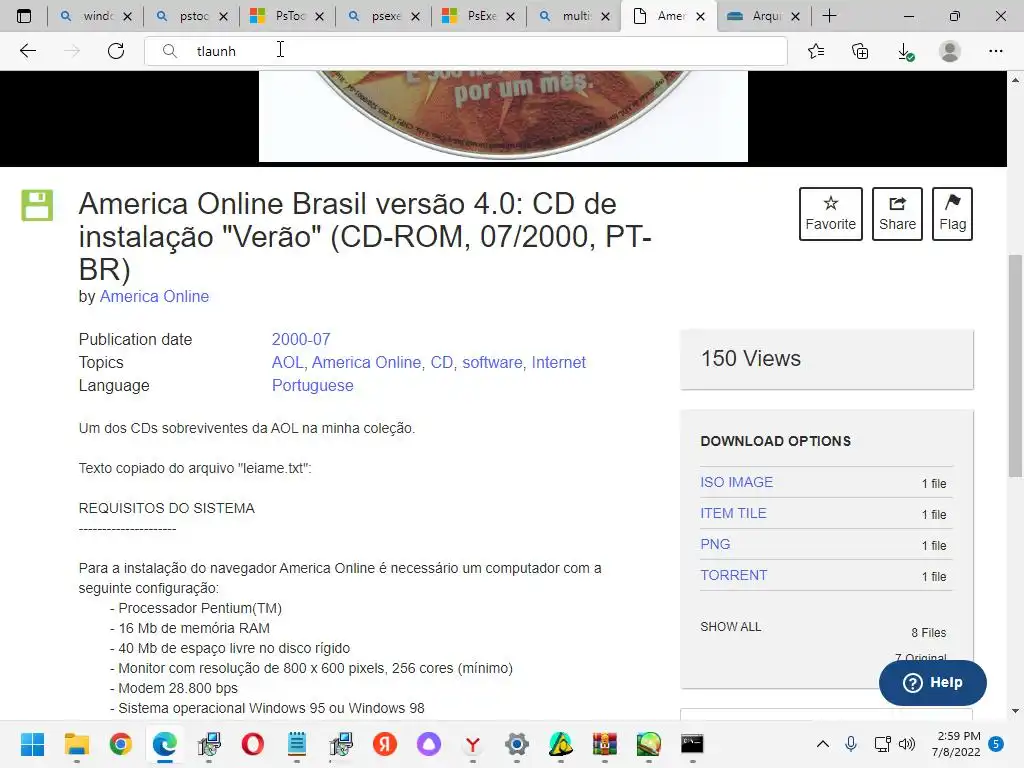Show hidden system tray icons
Viewport: 1024px width, 768px height.
[x=823, y=744]
